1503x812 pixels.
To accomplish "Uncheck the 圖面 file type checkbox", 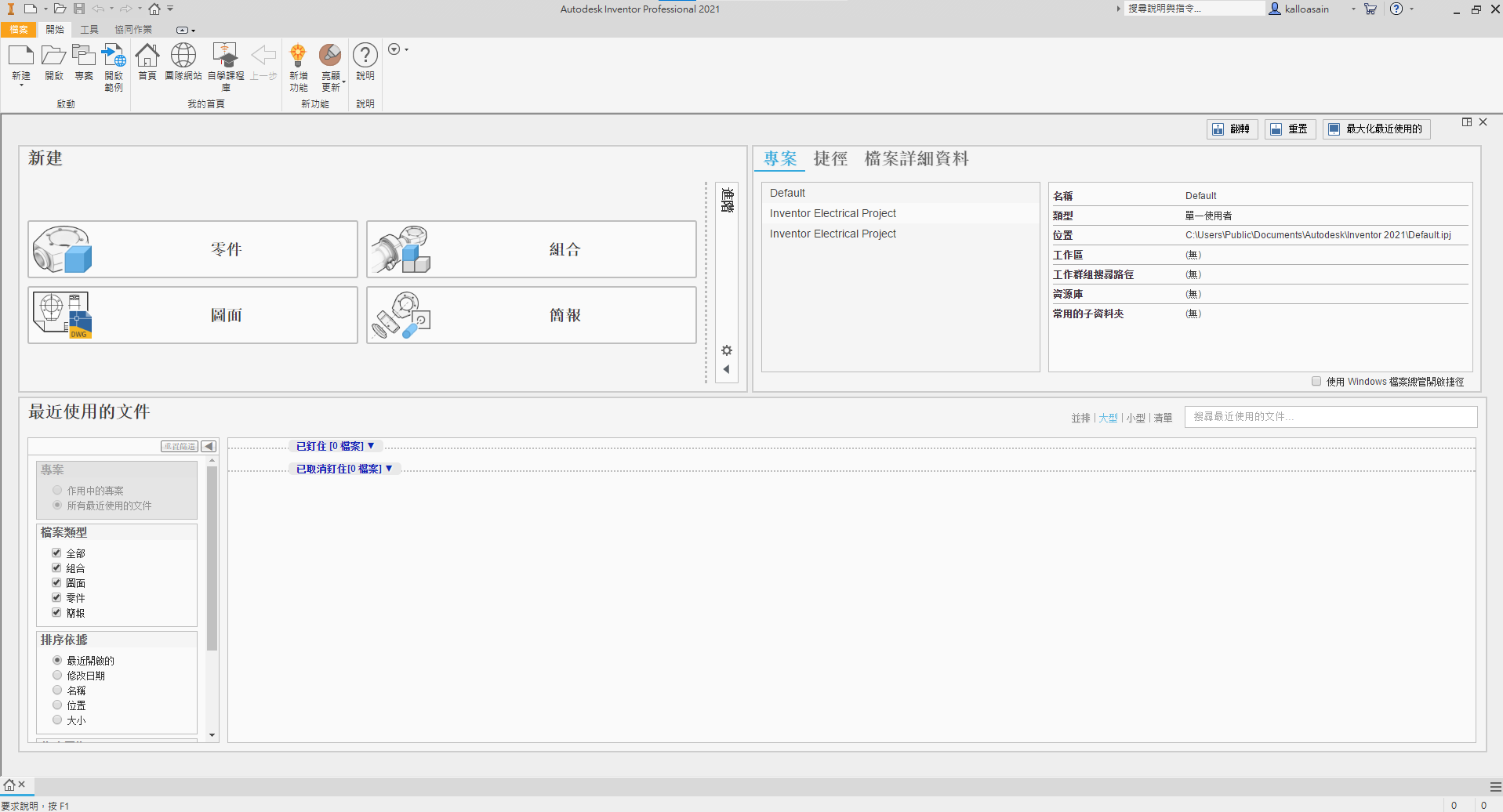I will pyautogui.click(x=56, y=583).
